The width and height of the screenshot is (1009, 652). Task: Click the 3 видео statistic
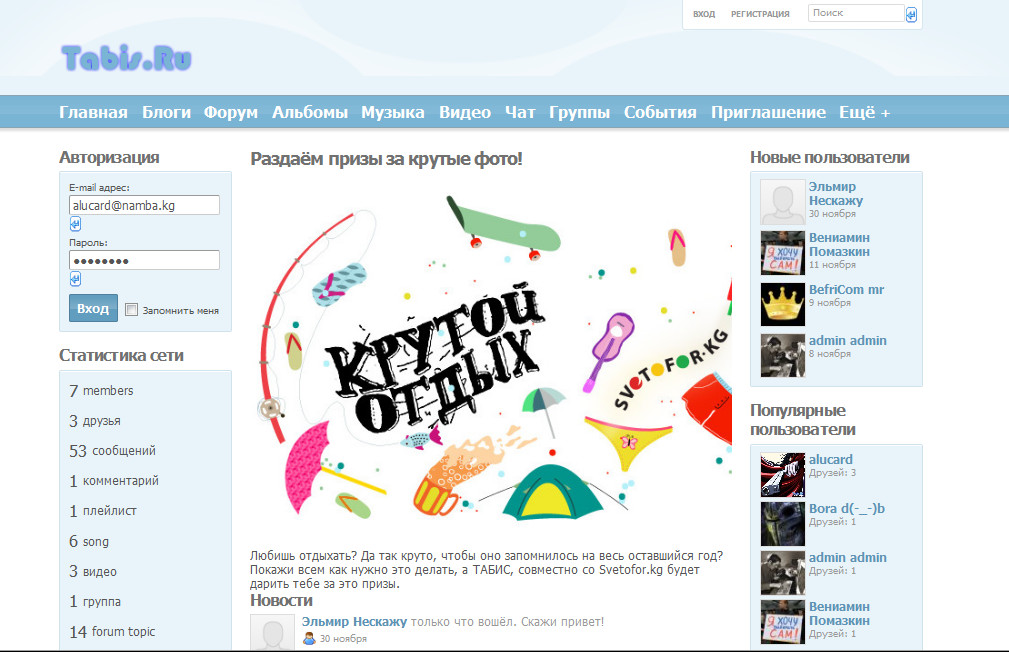point(93,572)
